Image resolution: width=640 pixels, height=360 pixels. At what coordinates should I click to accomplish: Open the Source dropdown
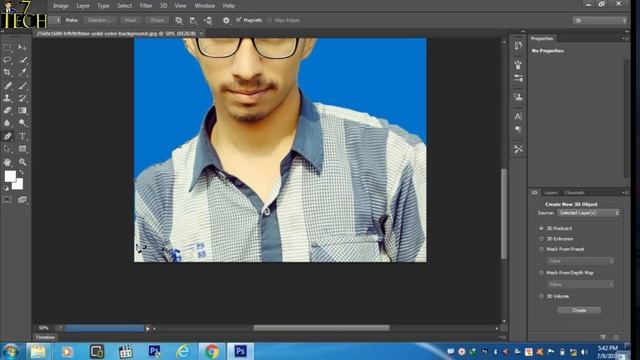588,213
